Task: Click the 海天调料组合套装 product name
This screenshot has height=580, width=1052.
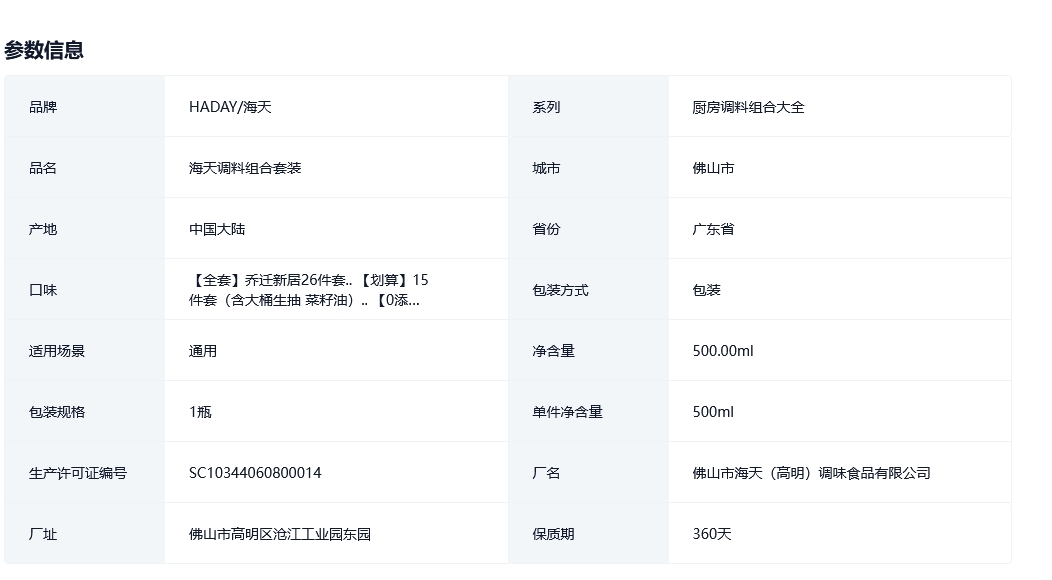Action: point(245,168)
